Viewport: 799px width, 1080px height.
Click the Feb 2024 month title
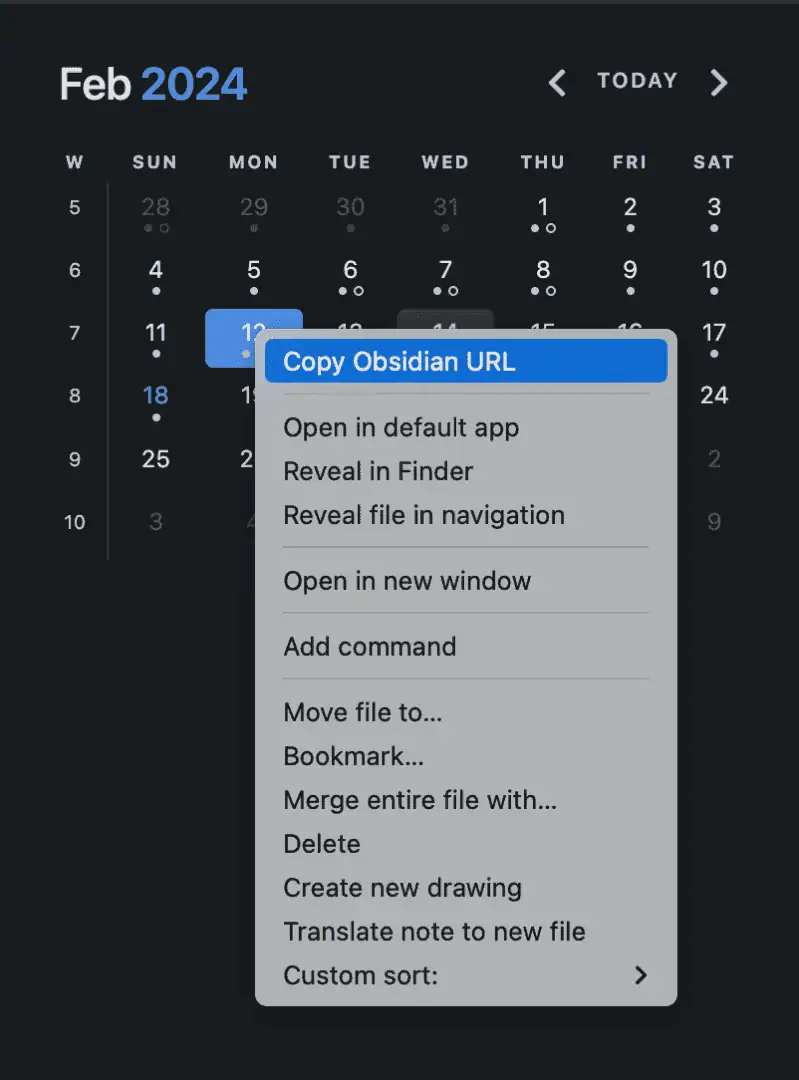(x=153, y=84)
